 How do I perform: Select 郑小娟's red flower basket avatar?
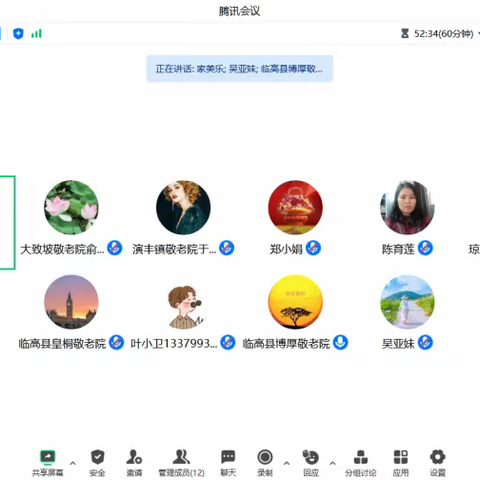click(x=295, y=207)
